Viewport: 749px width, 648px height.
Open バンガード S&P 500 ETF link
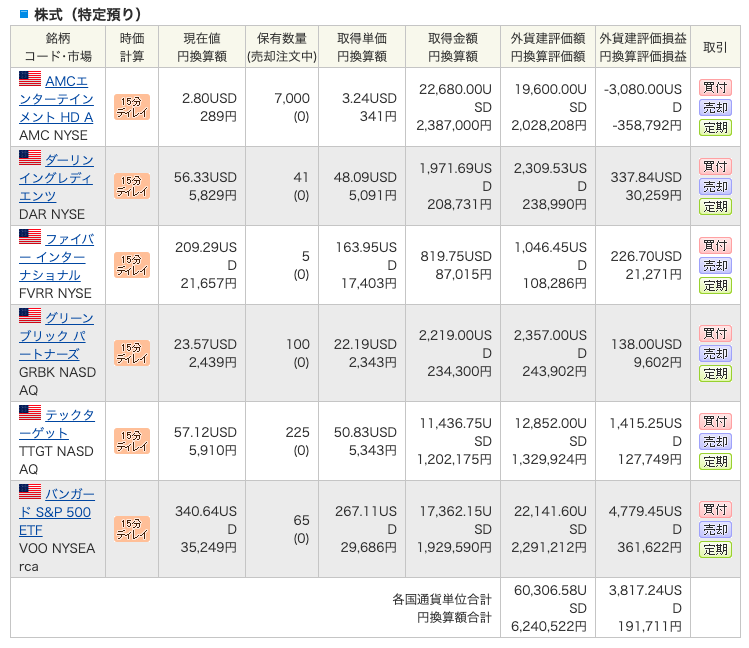point(56,512)
